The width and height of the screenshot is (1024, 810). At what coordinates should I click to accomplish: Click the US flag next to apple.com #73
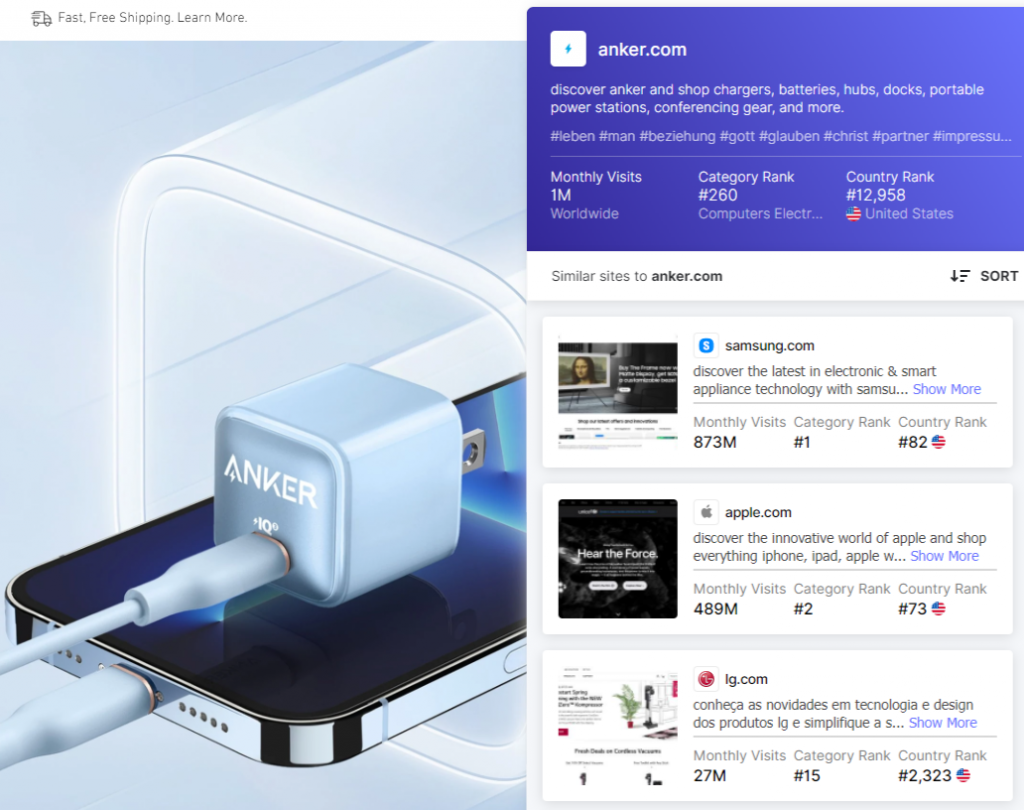tap(938, 609)
